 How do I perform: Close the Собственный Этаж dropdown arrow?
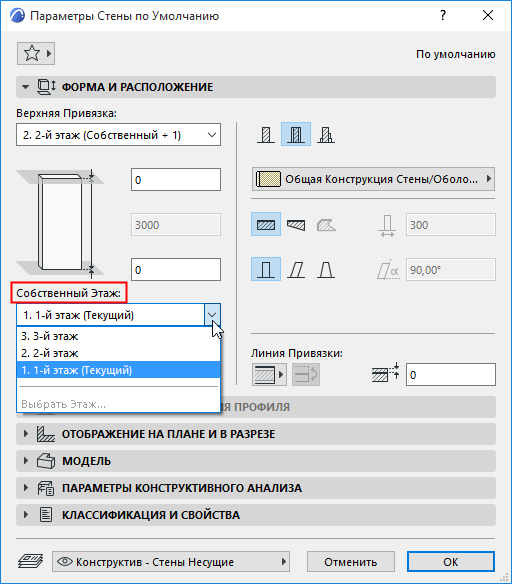212,315
